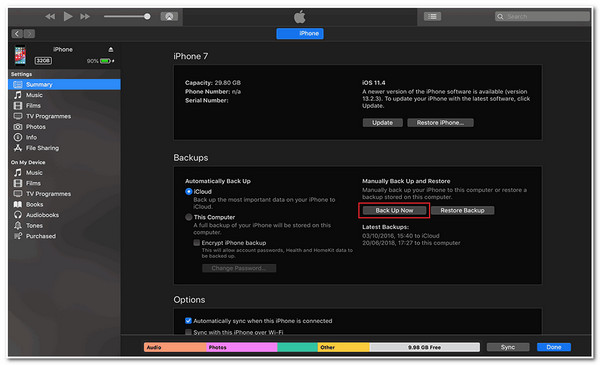
Task: Toggle Automatically sync when iPhone connected
Action: [188, 321]
